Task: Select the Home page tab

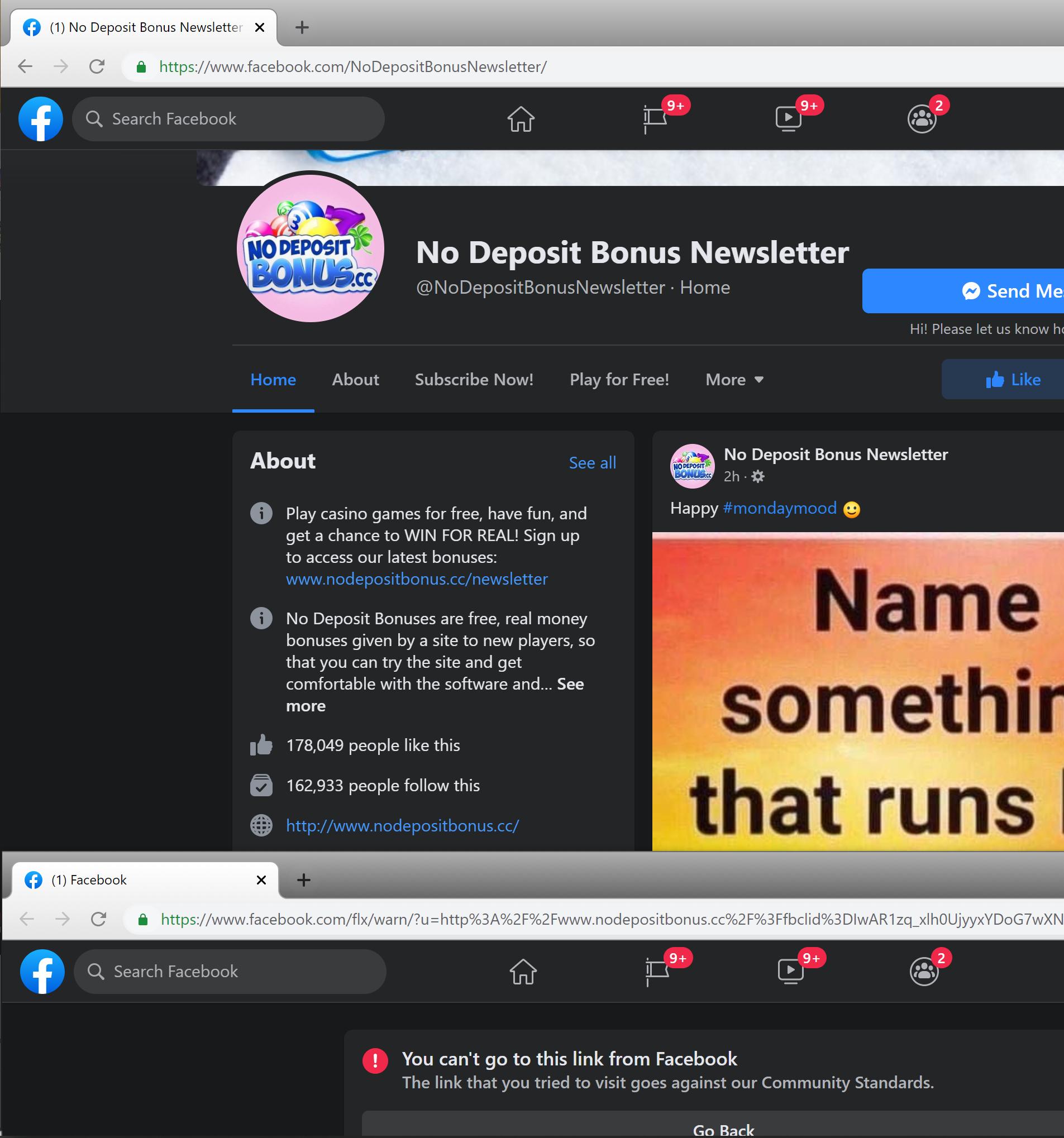Action: coord(273,380)
